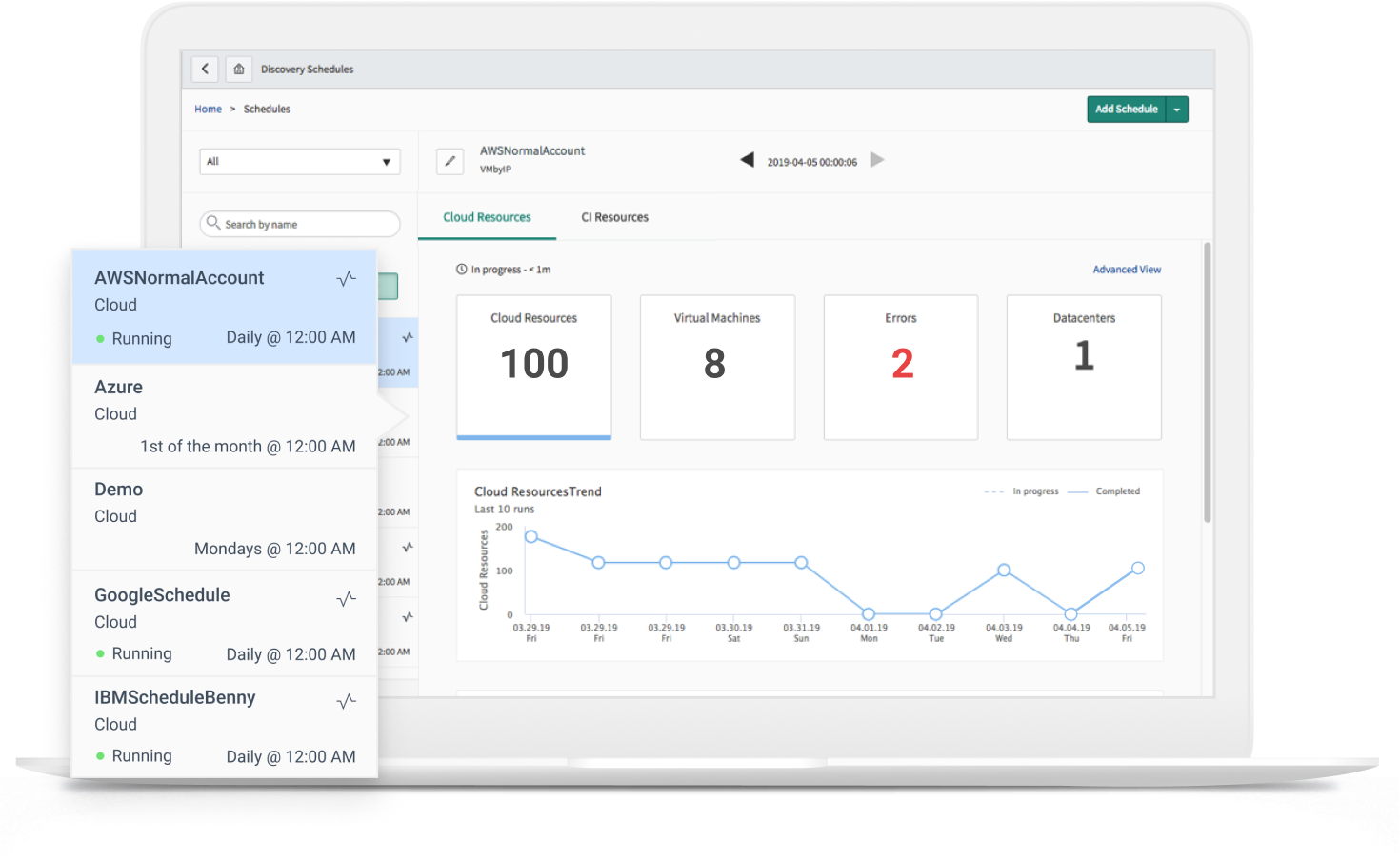Click the back arrow button in header
Screen dimensions: 1400x862
(205, 69)
